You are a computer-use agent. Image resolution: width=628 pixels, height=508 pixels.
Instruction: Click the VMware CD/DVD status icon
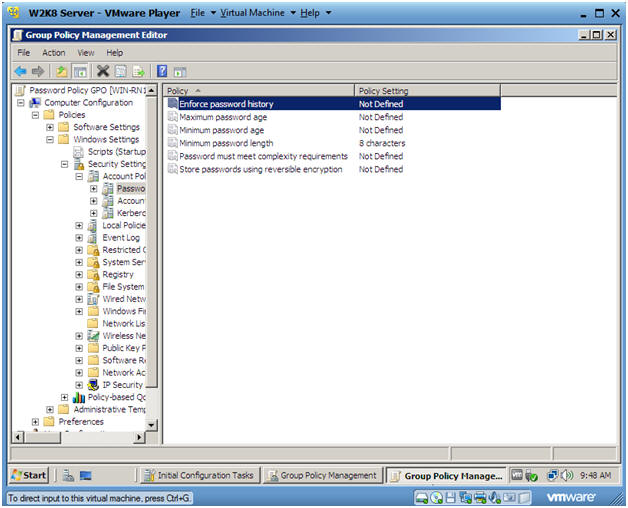(436, 498)
